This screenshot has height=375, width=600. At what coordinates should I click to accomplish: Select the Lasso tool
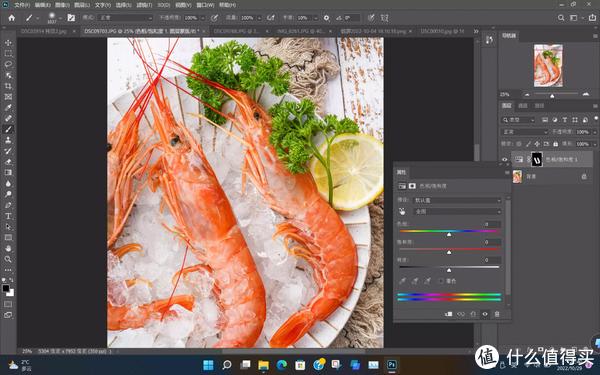click(x=8, y=64)
